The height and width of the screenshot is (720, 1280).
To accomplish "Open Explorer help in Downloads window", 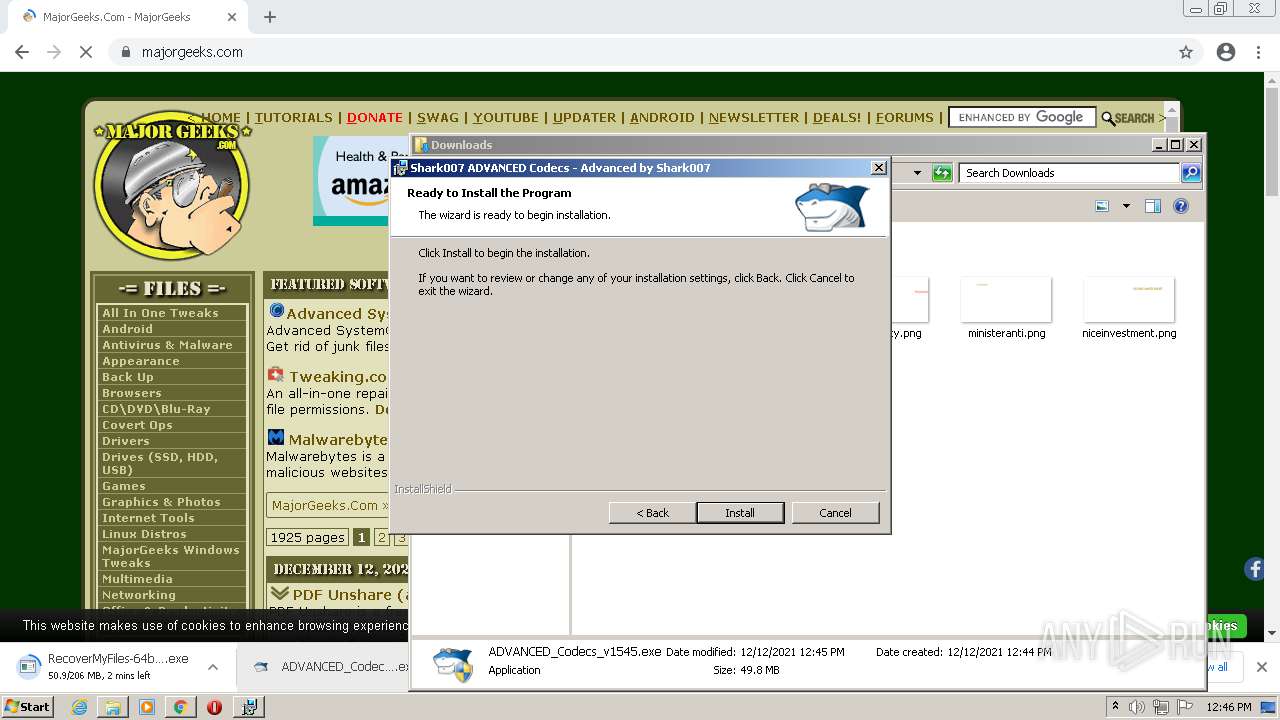I will pyautogui.click(x=1181, y=206).
